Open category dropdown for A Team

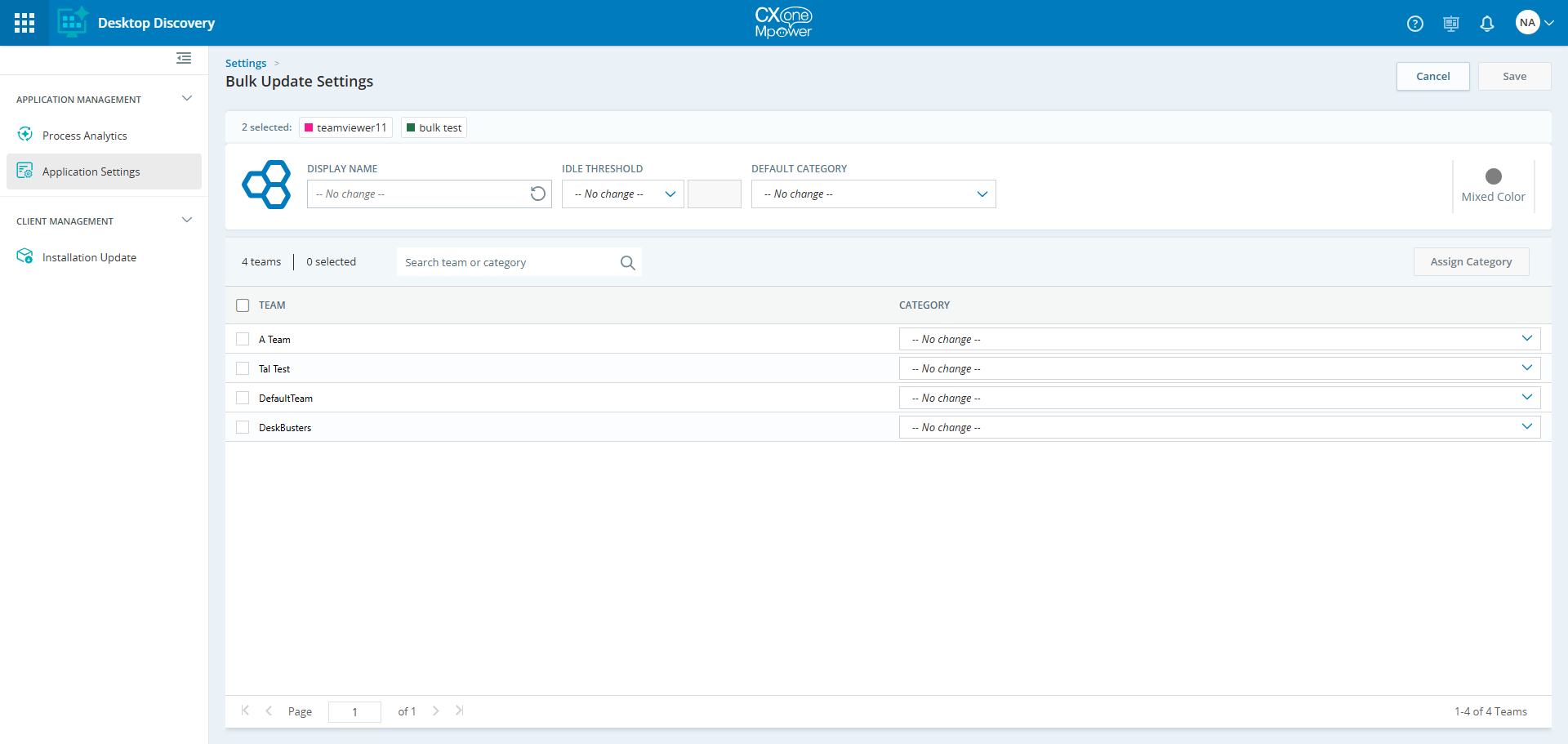pos(1220,339)
